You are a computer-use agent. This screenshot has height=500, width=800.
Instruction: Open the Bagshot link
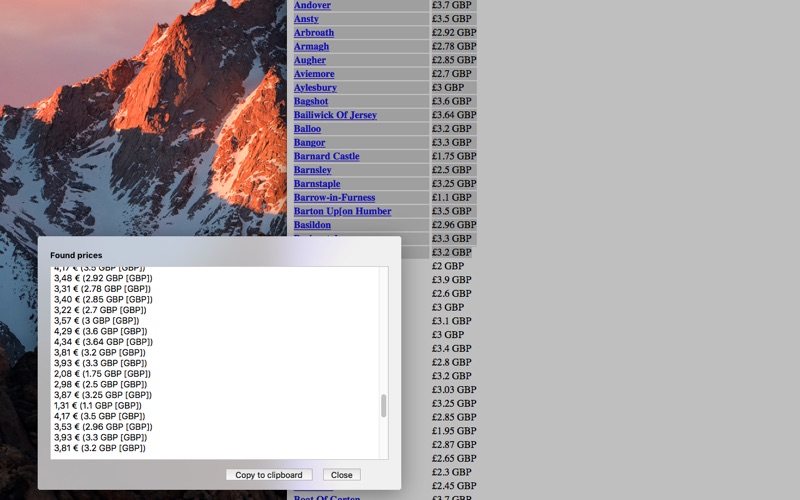pos(311,102)
